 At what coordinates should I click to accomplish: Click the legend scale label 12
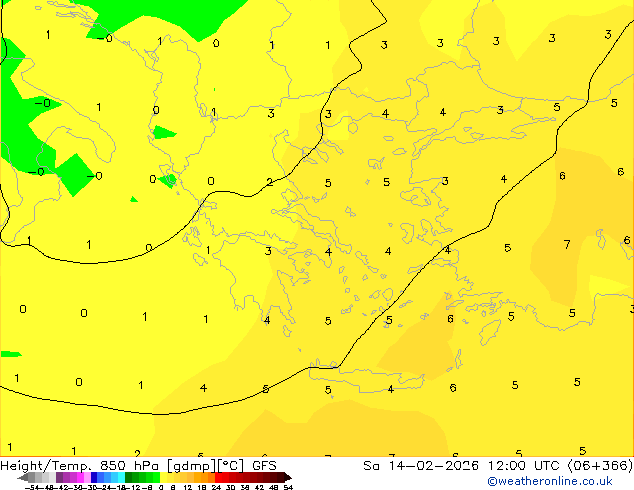click(188, 487)
